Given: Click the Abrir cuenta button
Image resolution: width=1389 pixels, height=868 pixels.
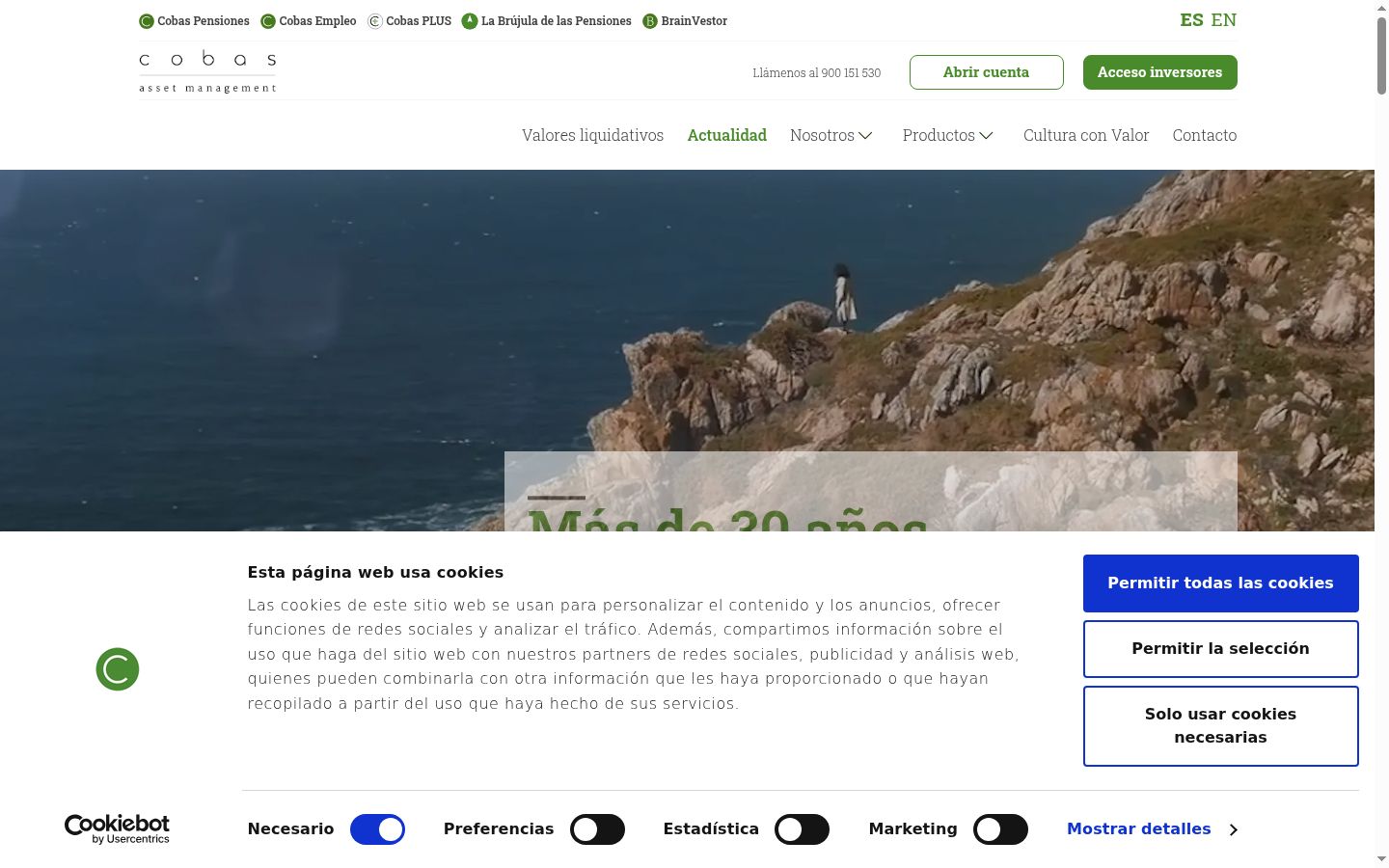Looking at the screenshot, I should tap(987, 72).
